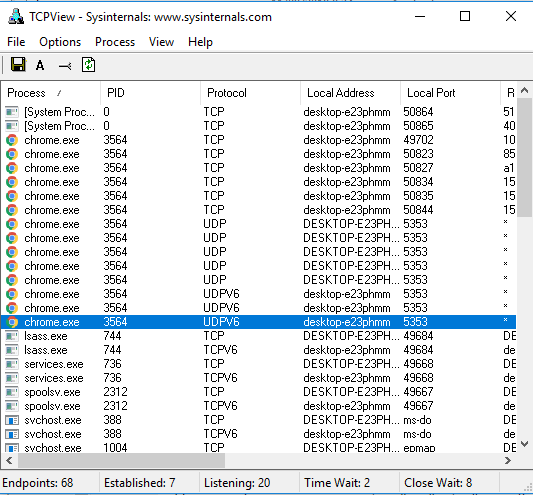
Task: Select System Process row with port 50865
Action: click(258, 126)
